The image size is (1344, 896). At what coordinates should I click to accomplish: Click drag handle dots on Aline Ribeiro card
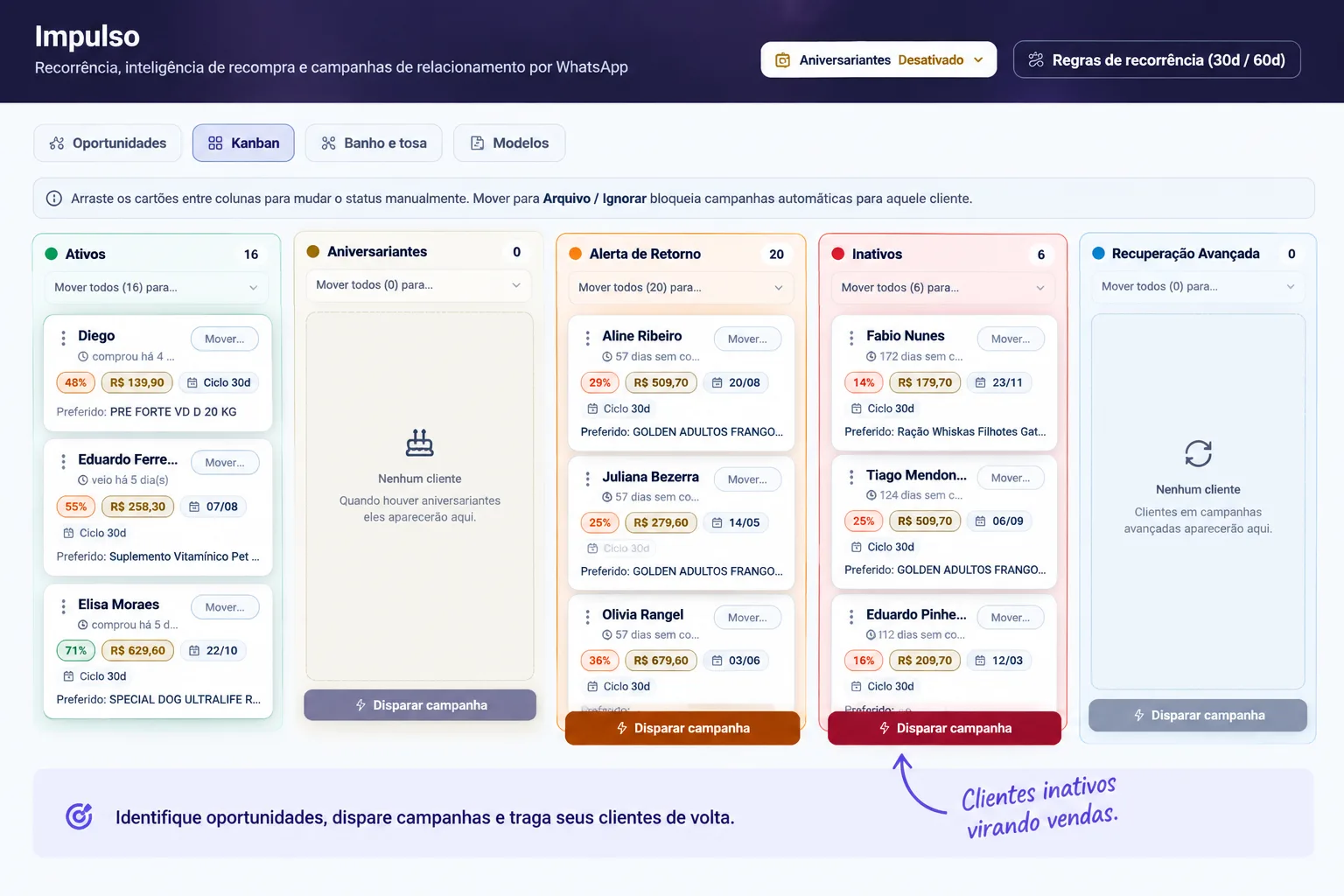[587, 338]
